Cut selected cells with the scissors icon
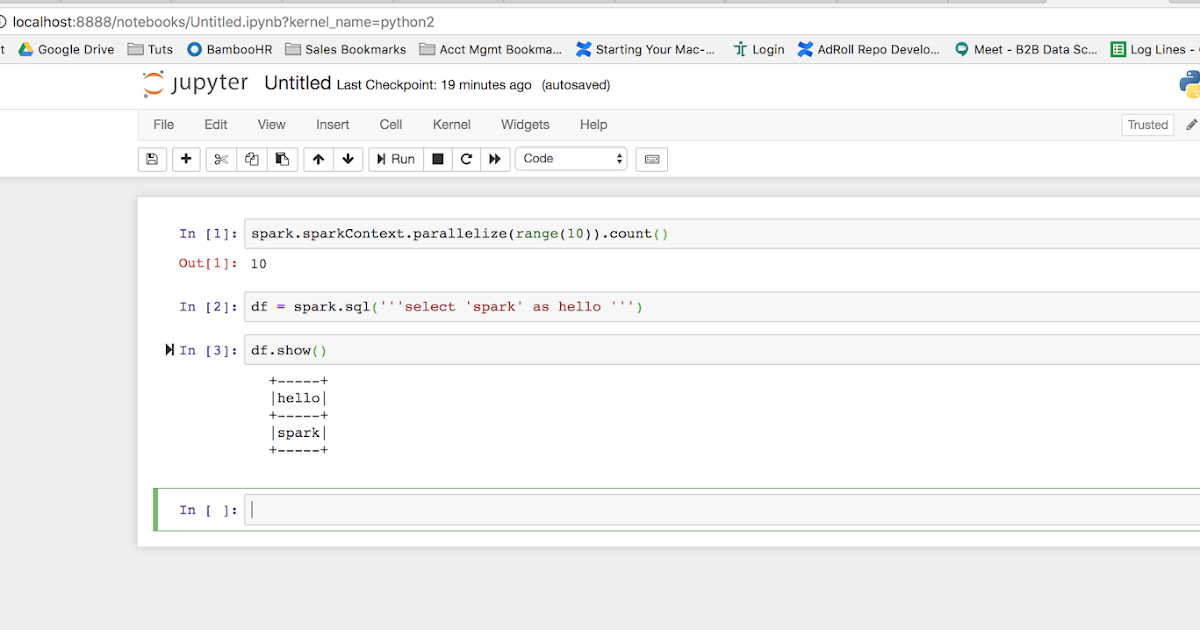The width and height of the screenshot is (1200, 630). [221, 159]
